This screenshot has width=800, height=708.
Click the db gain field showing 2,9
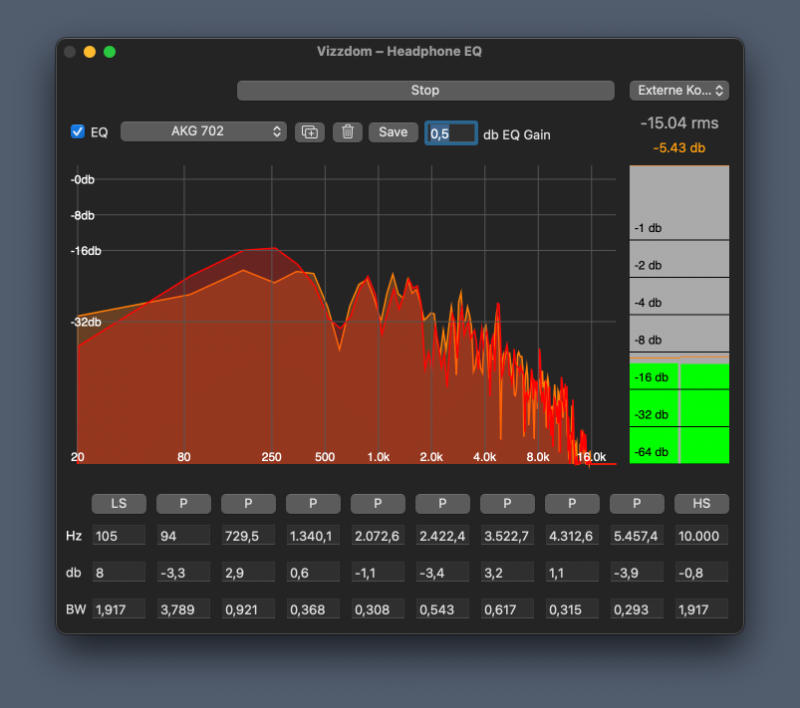tap(248, 572)
